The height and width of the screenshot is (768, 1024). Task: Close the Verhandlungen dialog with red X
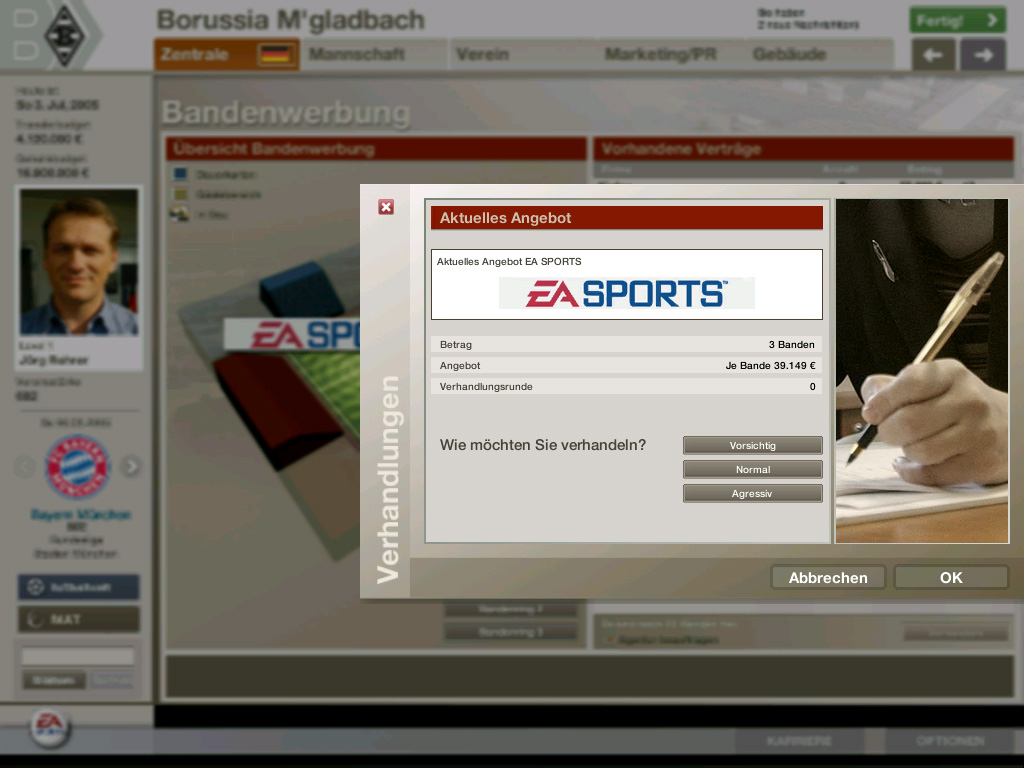pyautogui.click(x=386, y=207)
